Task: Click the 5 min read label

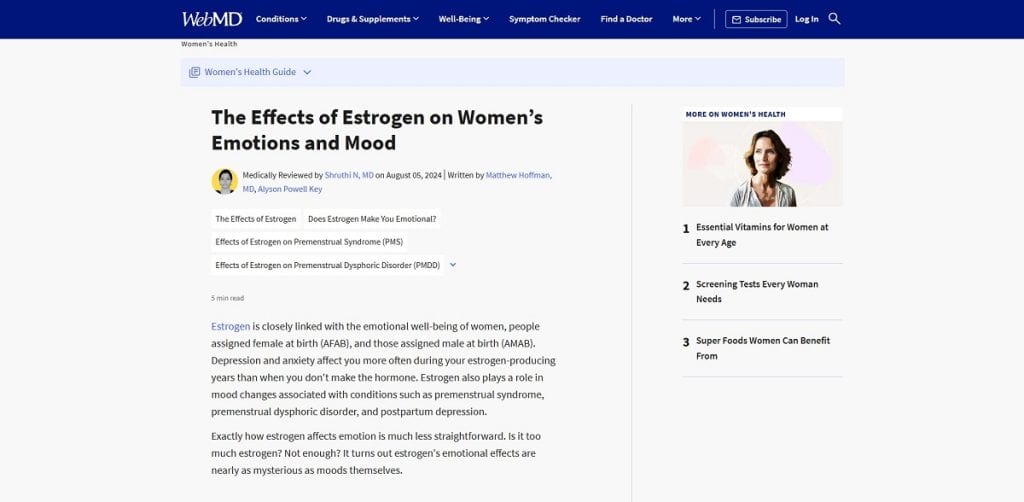Action: 227,298
